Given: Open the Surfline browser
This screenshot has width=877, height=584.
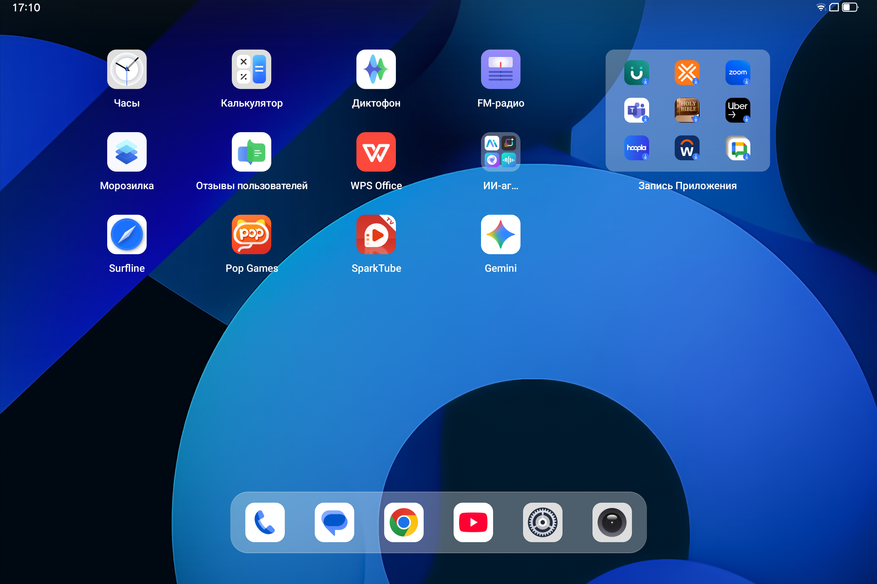Looking at the screenshot, I should click(127, 235).
